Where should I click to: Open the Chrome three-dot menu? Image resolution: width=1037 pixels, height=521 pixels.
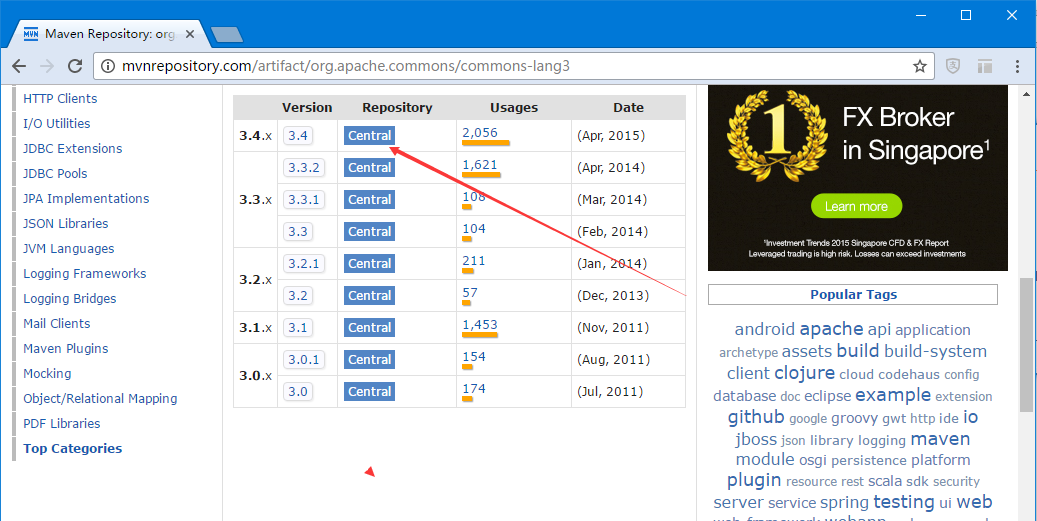point(1018,66)
